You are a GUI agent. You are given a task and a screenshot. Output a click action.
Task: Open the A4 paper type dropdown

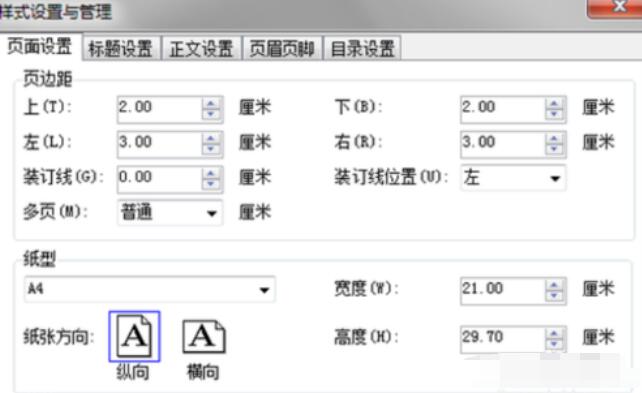coord(149,289)
